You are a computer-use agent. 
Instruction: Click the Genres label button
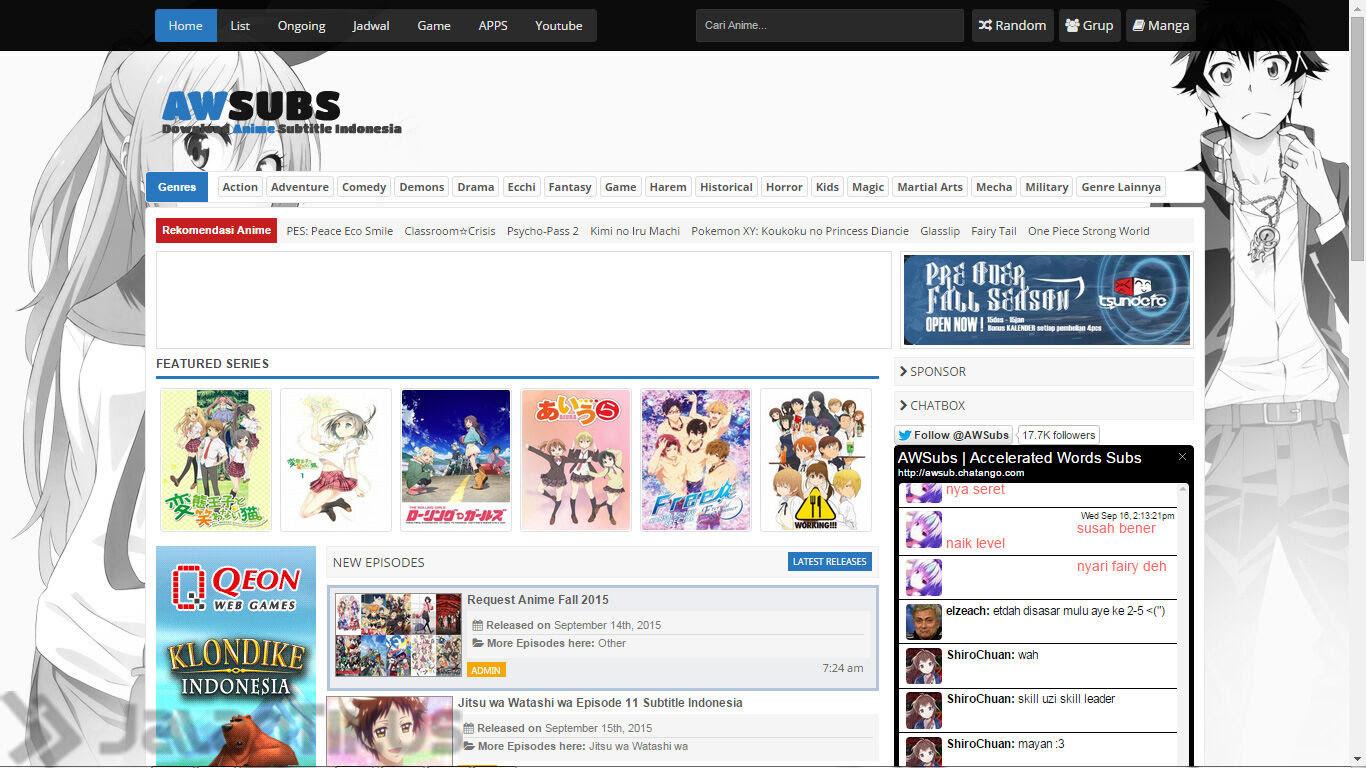(177, 187)
